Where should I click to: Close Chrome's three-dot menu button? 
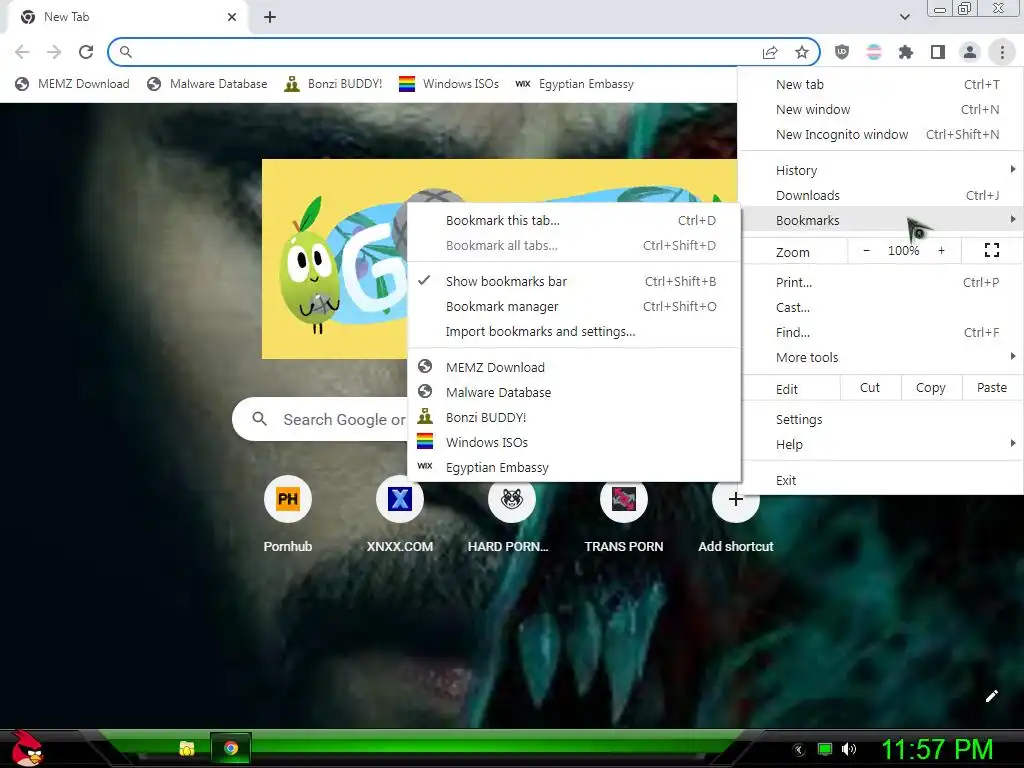pyautogui.click(x=1002, y=52)
